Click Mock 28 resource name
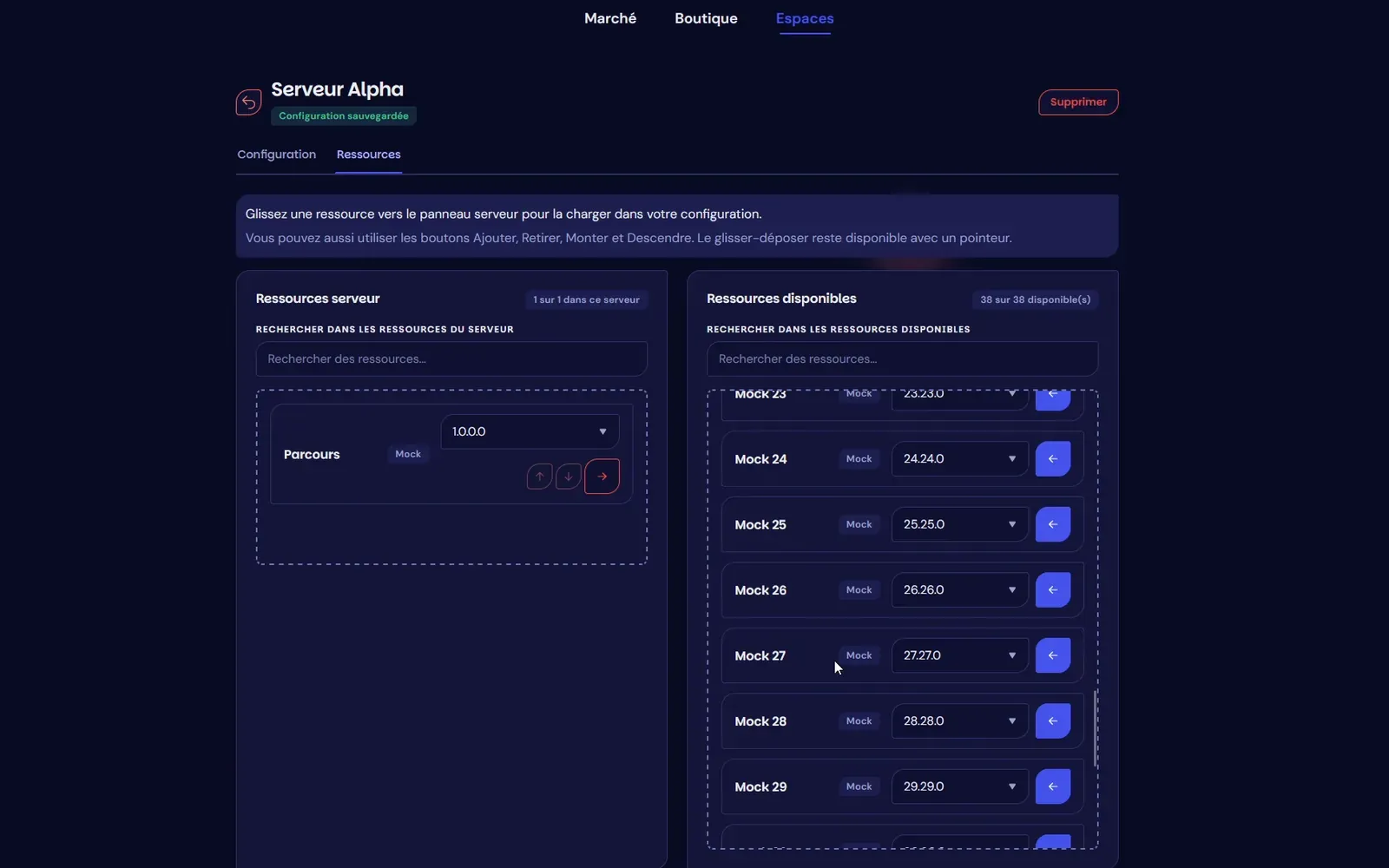The width and height of the screenshot is (1389, 868). pos(760,721)
